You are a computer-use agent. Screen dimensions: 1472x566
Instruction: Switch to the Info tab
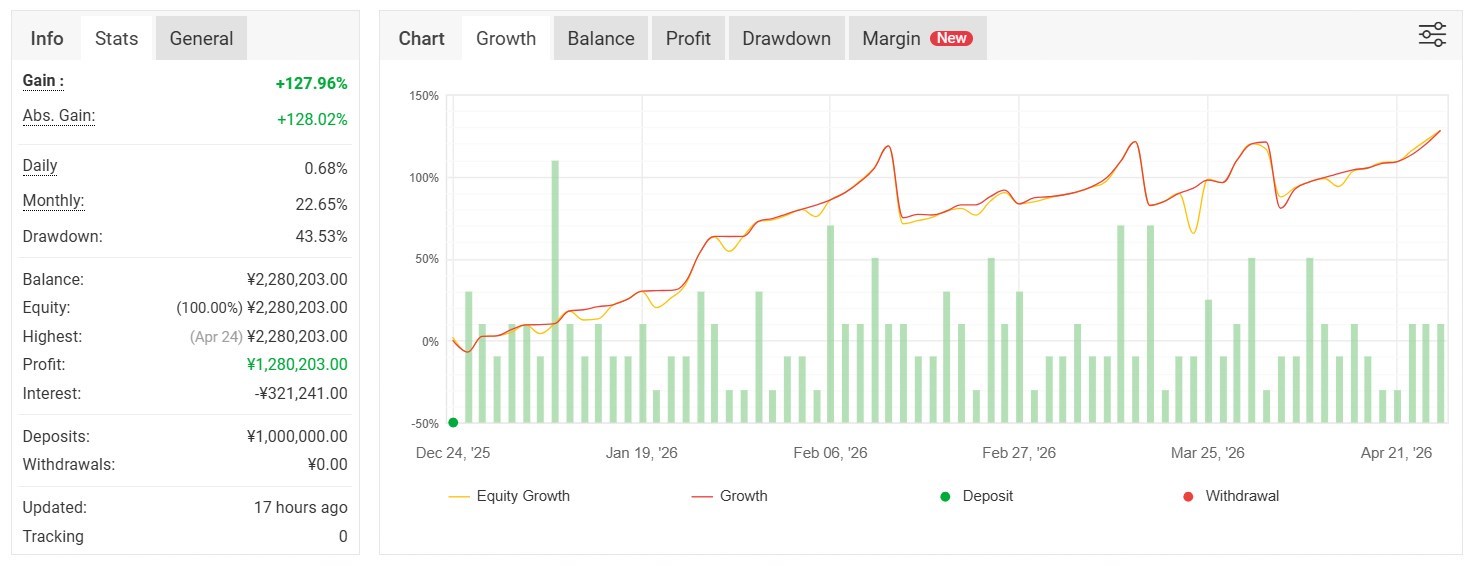tap(47, 39)
